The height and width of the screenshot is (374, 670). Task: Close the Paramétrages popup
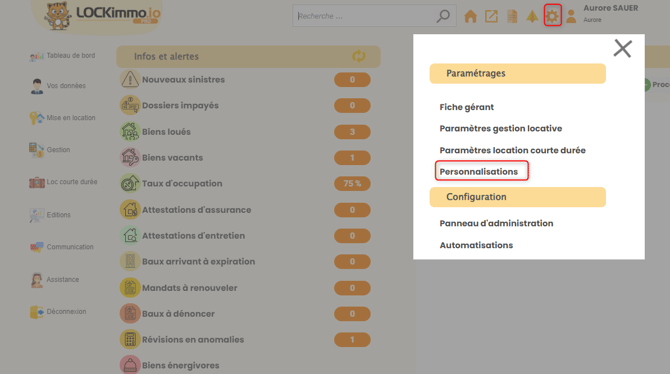point(623,48)
